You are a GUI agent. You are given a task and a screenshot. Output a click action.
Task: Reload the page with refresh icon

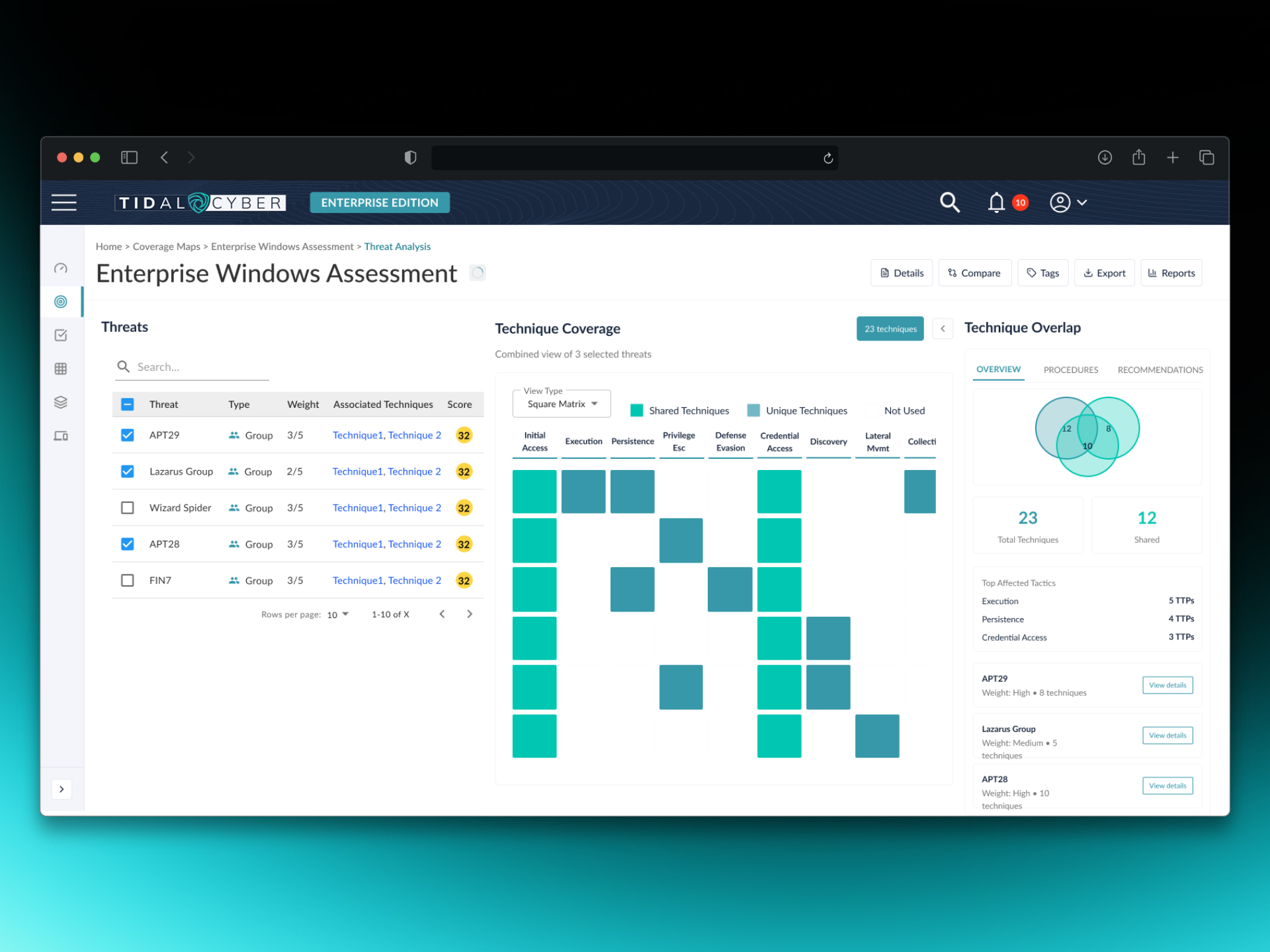[827, 158]
